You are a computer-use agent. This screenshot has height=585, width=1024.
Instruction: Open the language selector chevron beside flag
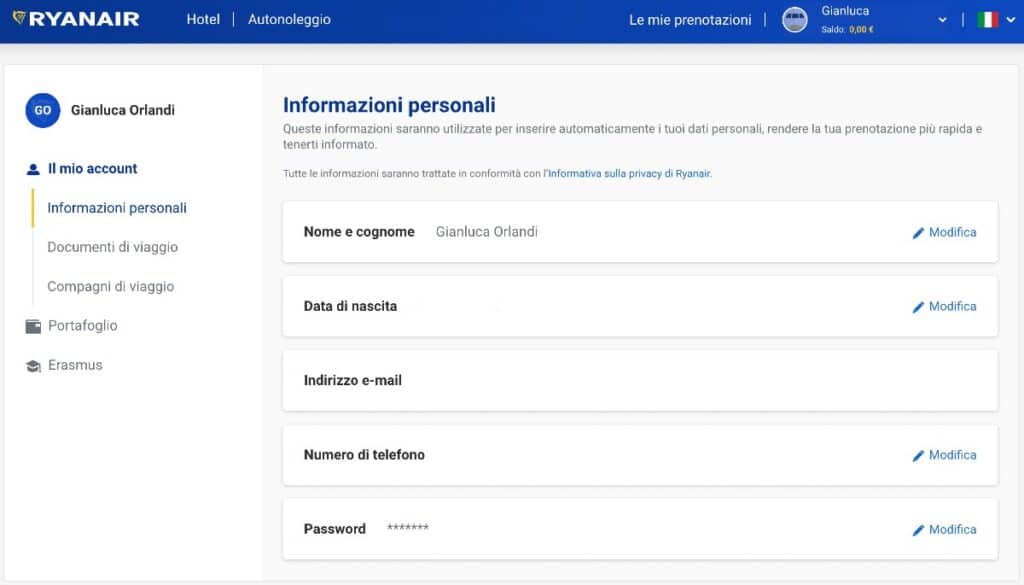click(1010, 20)
